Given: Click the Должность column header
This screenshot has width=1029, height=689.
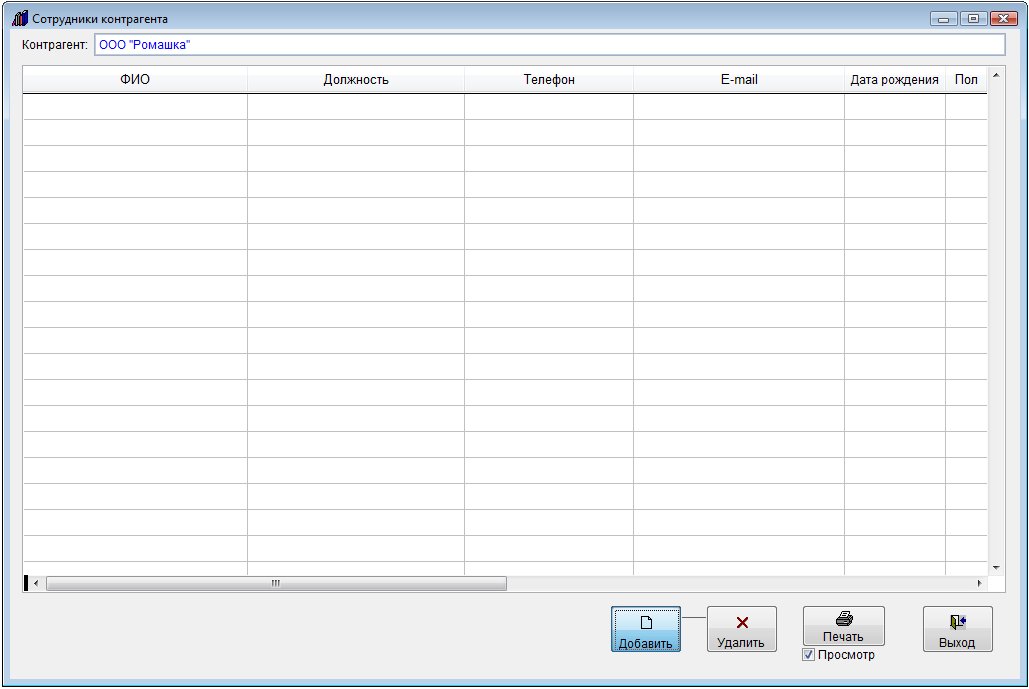Looking at the screenshot, I should click(356, 79).
